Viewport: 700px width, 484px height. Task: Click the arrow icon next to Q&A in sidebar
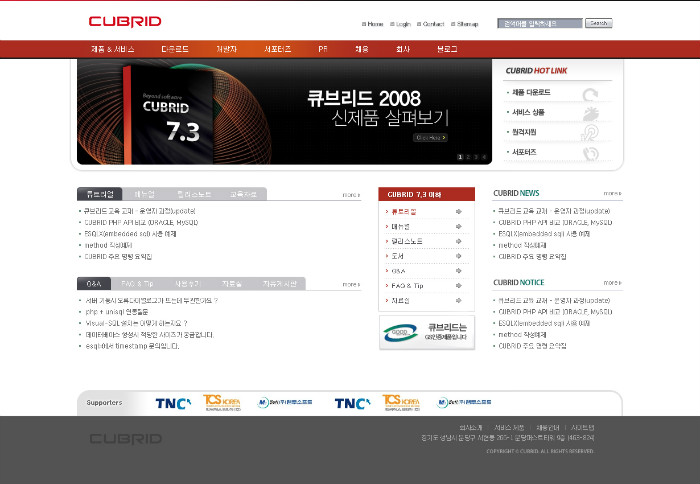458,270
